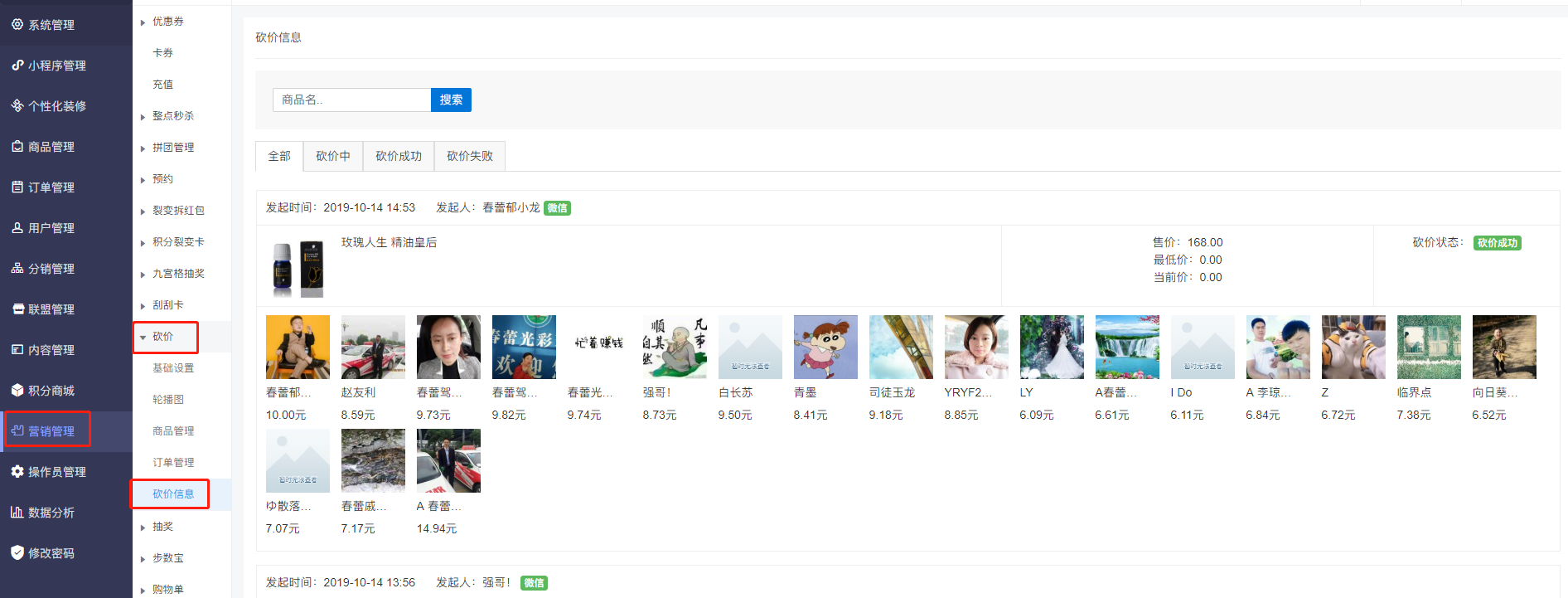
Task: Expand the 优惠券 submenu arrow
Action: pos(143,22)
